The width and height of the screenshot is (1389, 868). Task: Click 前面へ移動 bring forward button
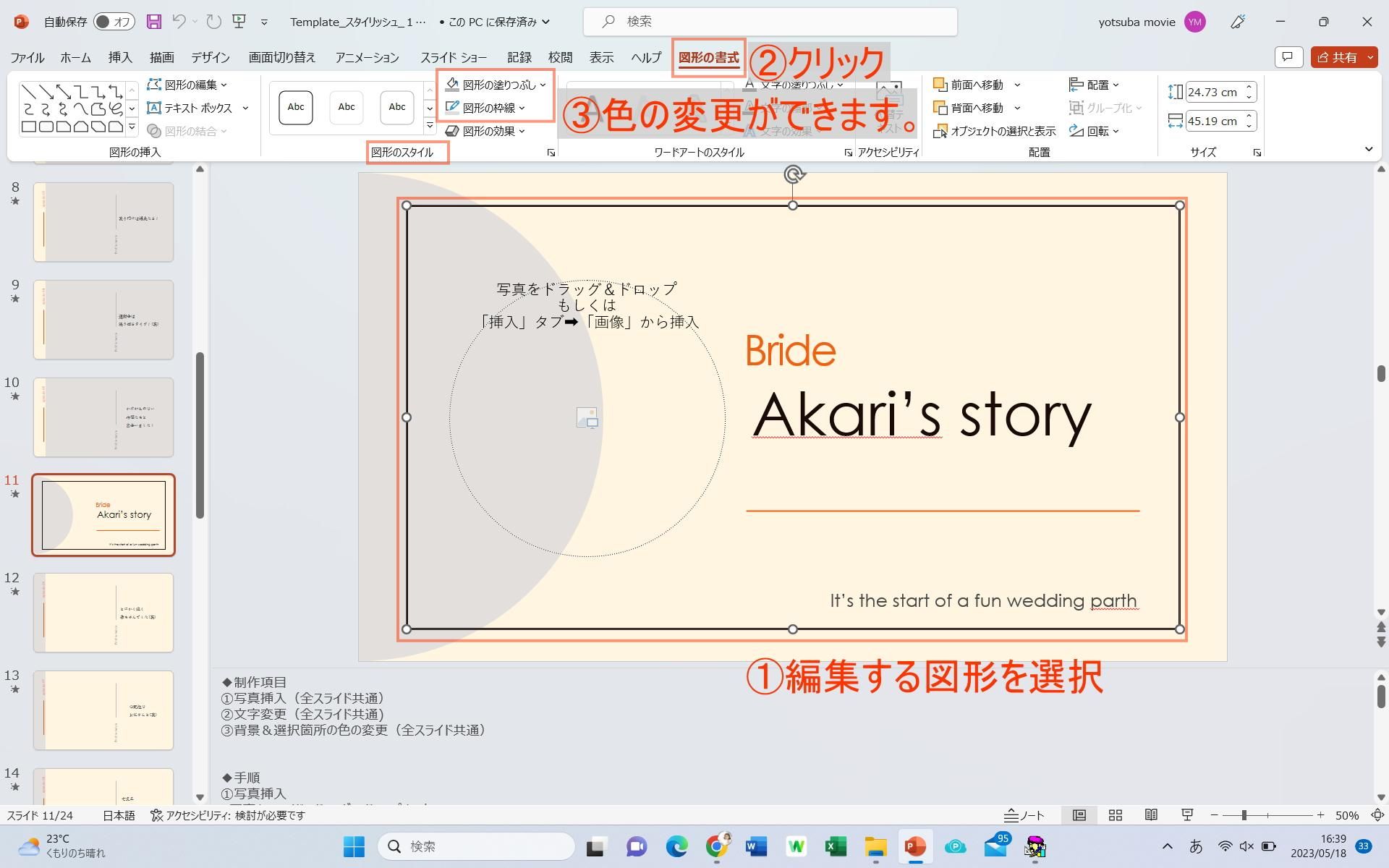pyautogui.click(x=969, y=85)
